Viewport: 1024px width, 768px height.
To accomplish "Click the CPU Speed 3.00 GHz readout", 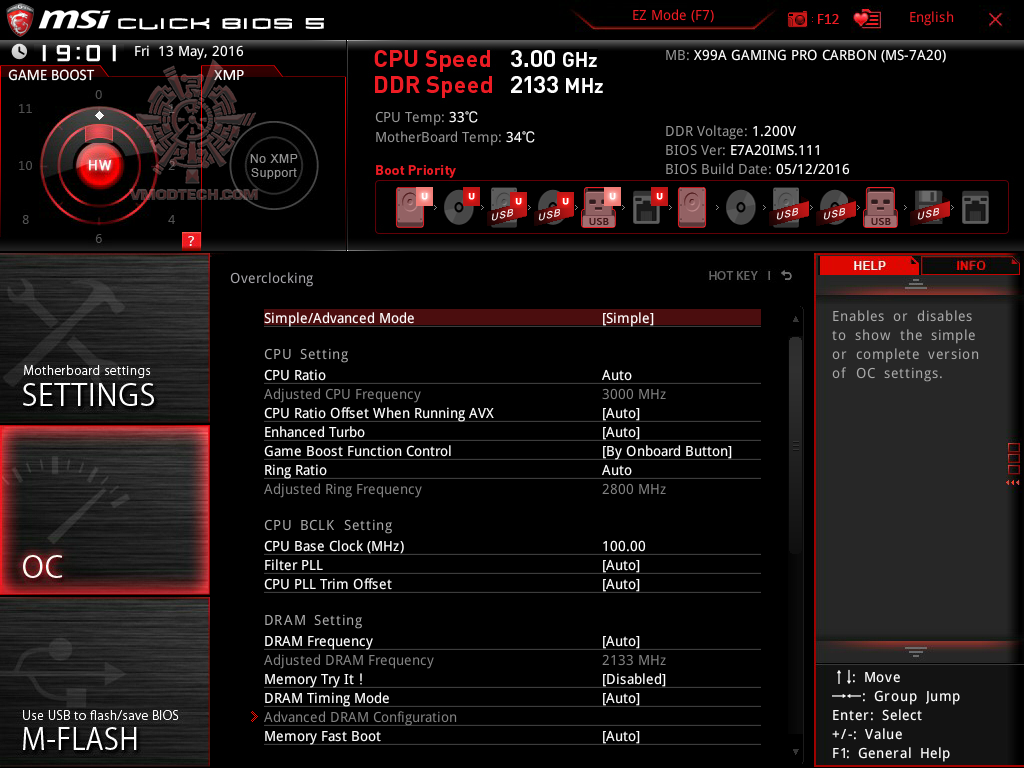I will [485, 59].
